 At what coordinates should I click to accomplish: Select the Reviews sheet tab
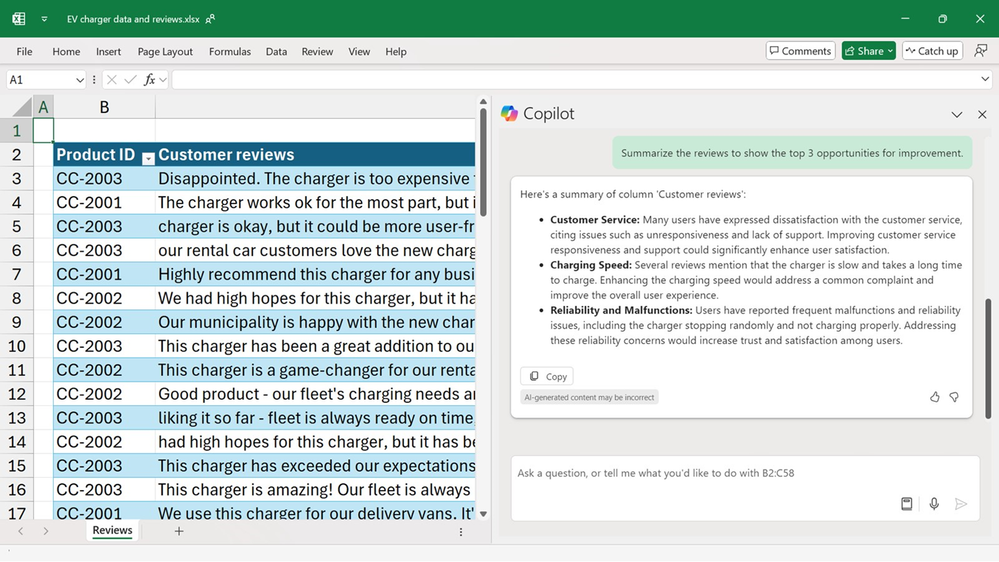pos(112,530)
